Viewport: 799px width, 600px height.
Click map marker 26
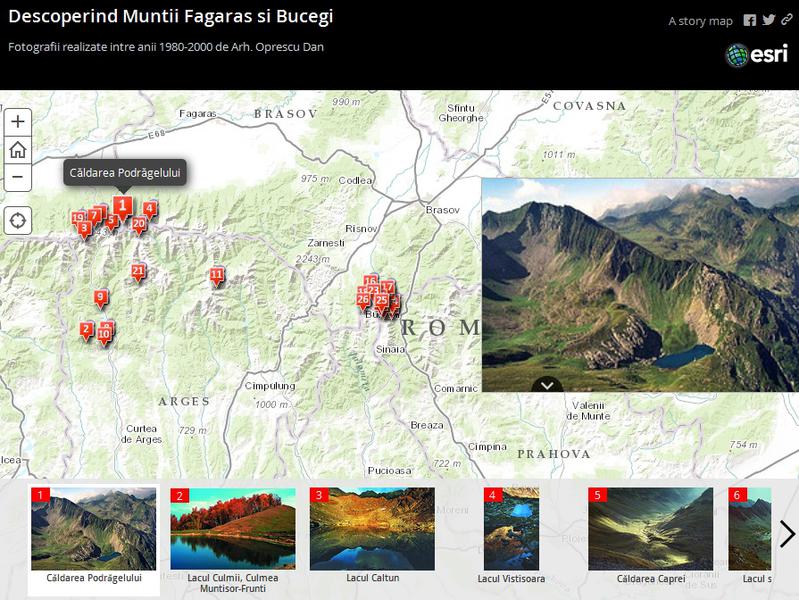click(363, 301)
